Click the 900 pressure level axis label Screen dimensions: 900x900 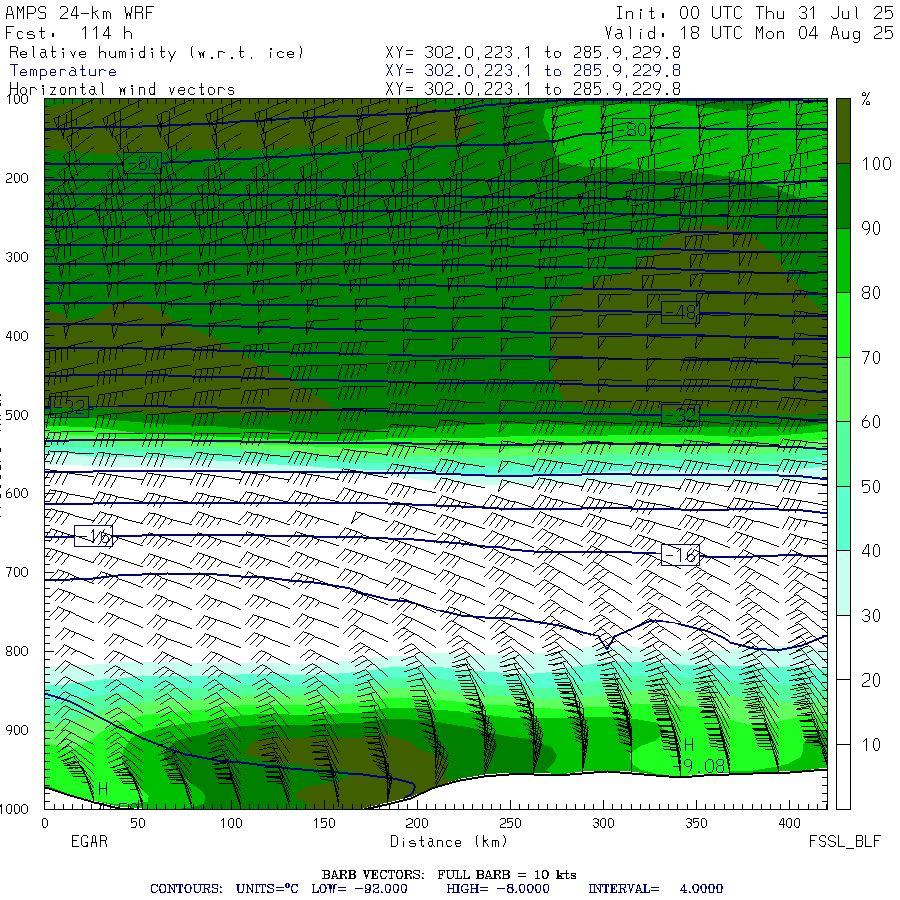pyautogui.click(x=17, y=730)
